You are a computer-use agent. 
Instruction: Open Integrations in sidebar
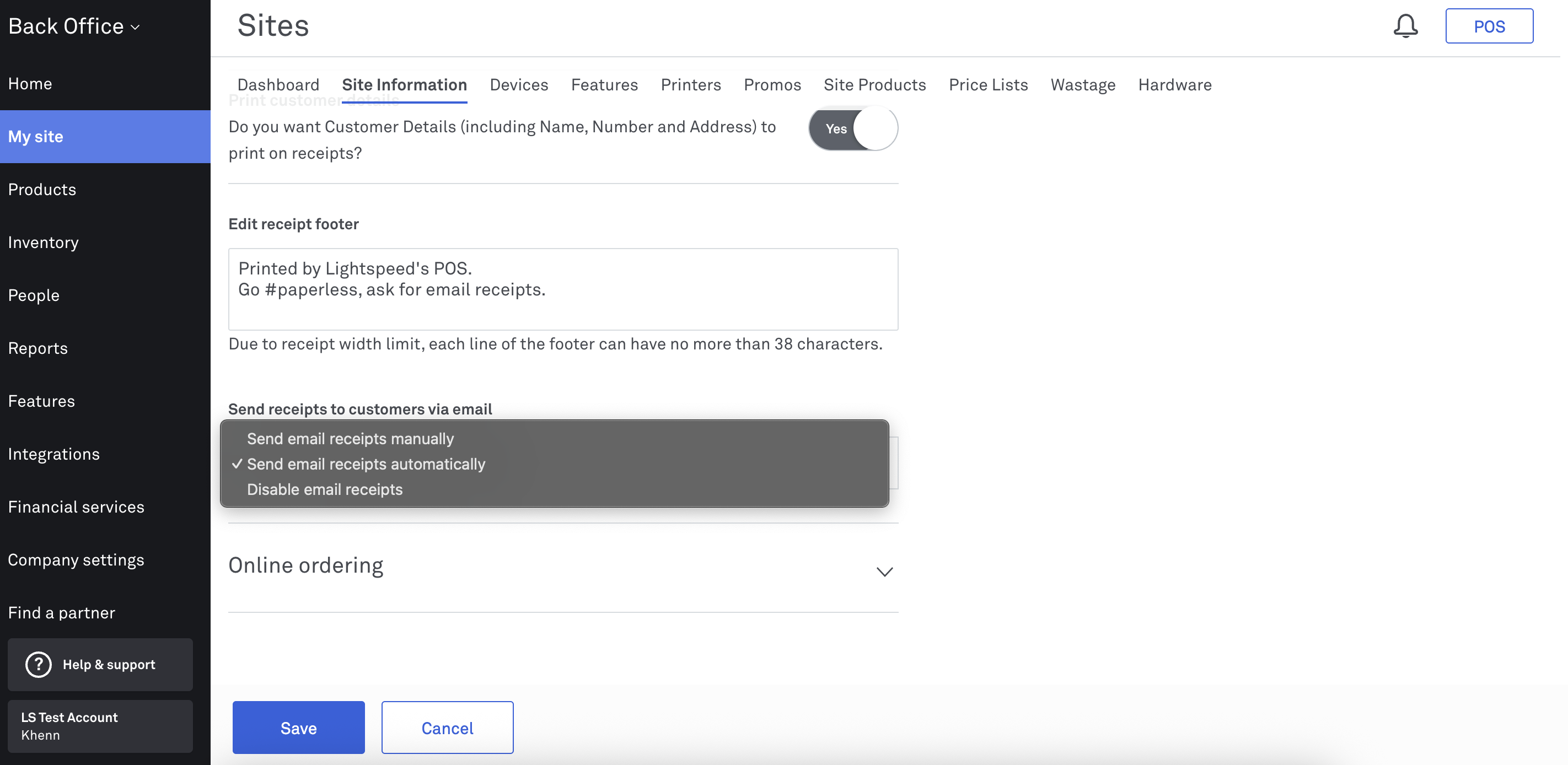pyautogui.click(x=105, y=454)
